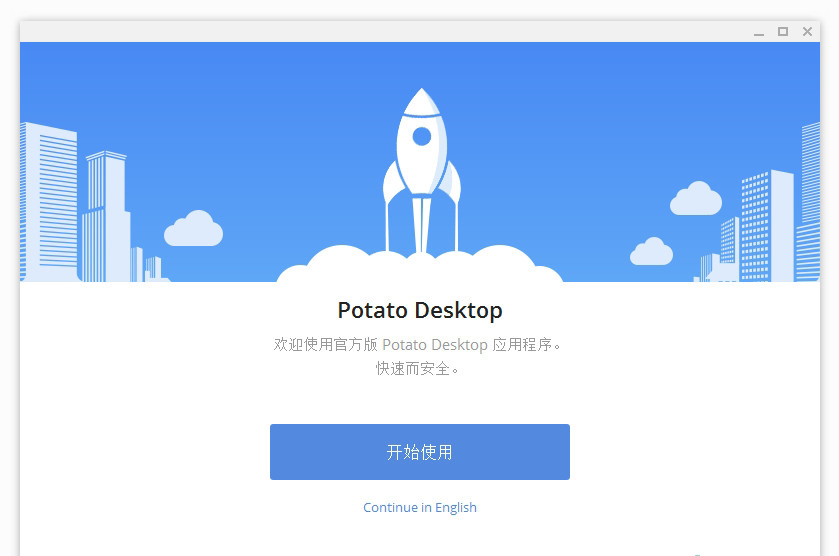Click the Potato Desktop heading text
The image size is (839, 556).
click(x=420, y=310)
